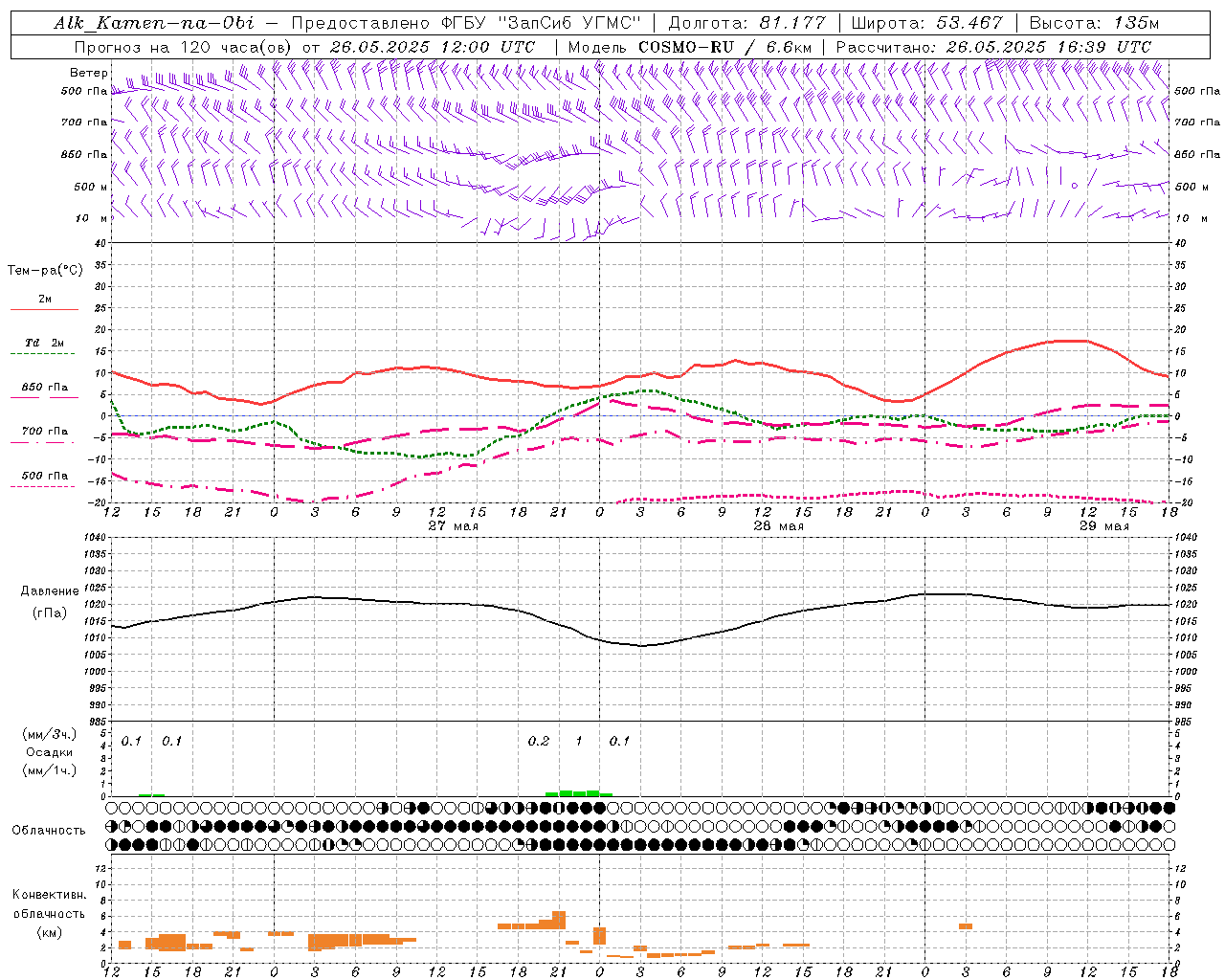1225x980 pixels.
Task: Click the 27 мая date label
Action: 453,526
